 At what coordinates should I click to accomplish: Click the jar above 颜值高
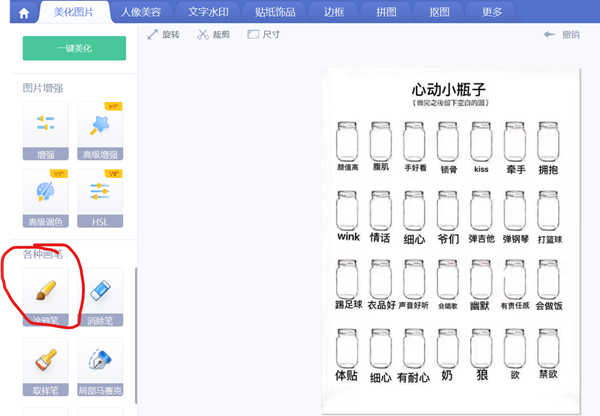347,142
